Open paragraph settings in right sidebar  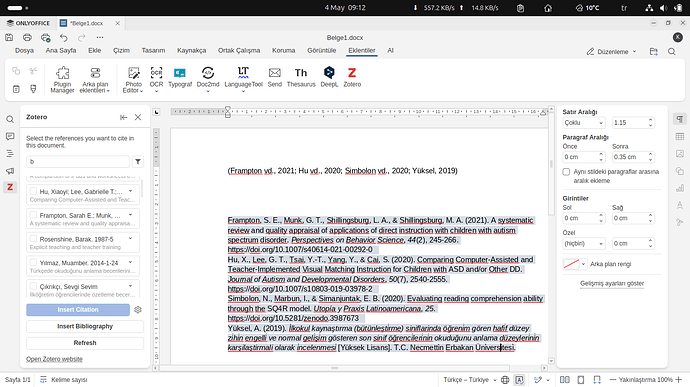coord(679,119)
